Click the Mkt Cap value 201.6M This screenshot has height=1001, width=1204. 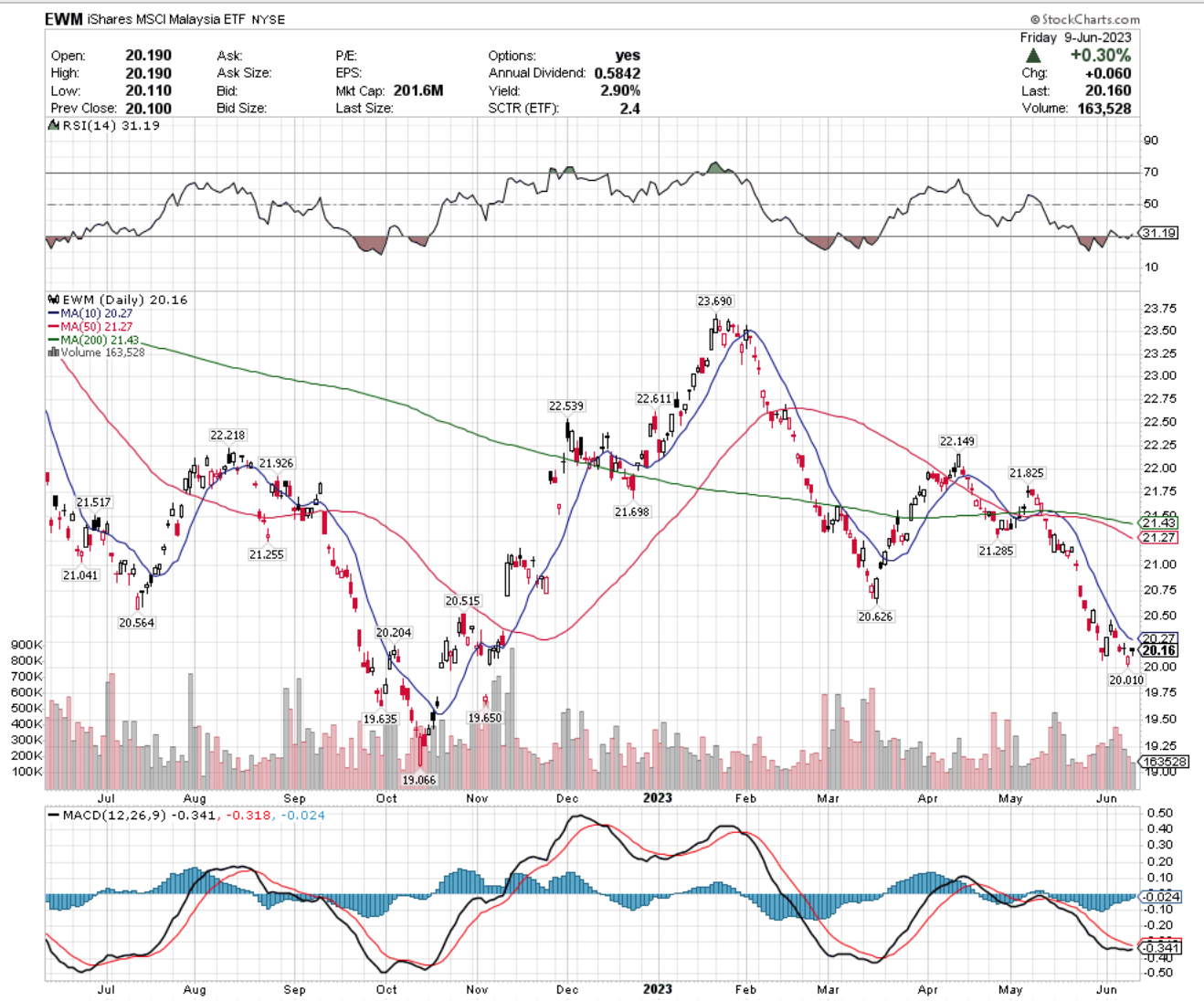point(418,90)
